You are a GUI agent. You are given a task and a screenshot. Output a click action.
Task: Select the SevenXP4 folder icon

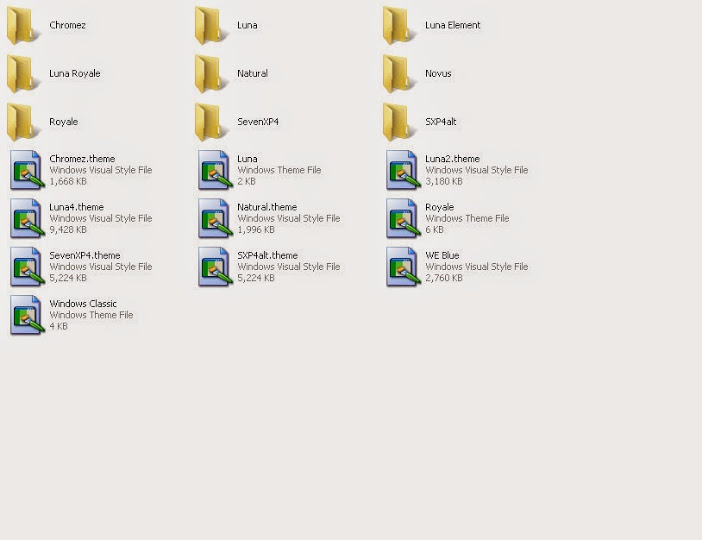pyautogui.click(x=210, y=122)
